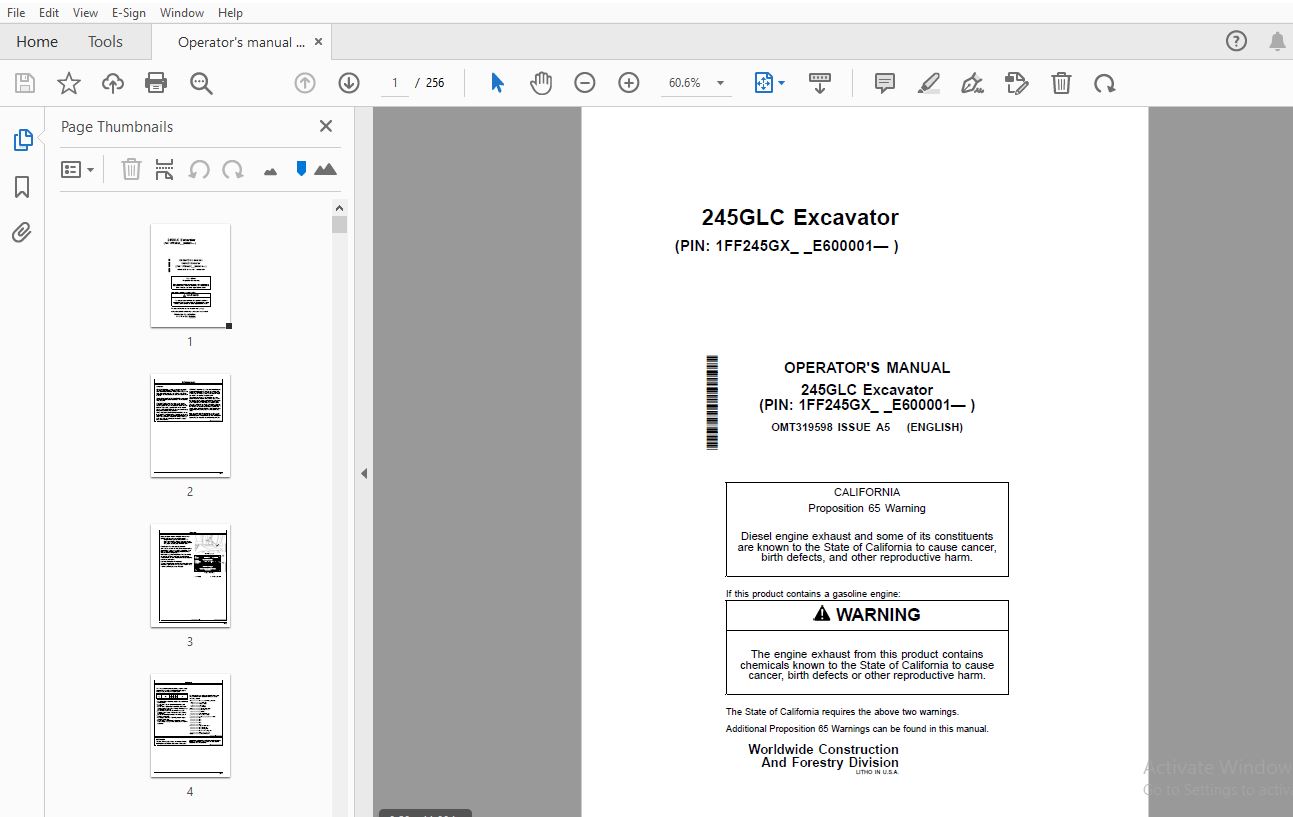Rotate thumbnail counterclockwise

point(199,169)
